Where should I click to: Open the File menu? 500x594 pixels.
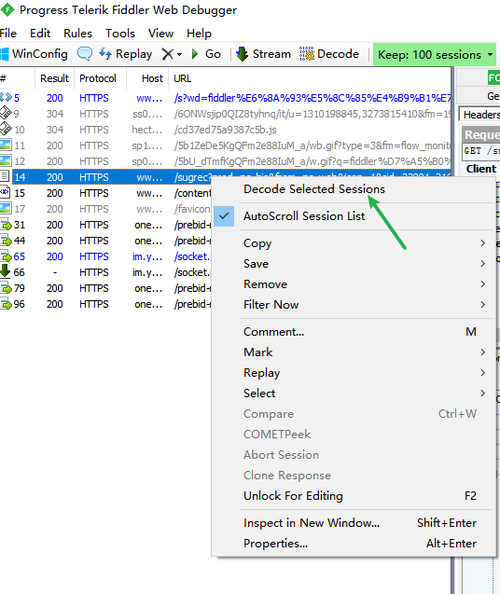coord(8,33)
